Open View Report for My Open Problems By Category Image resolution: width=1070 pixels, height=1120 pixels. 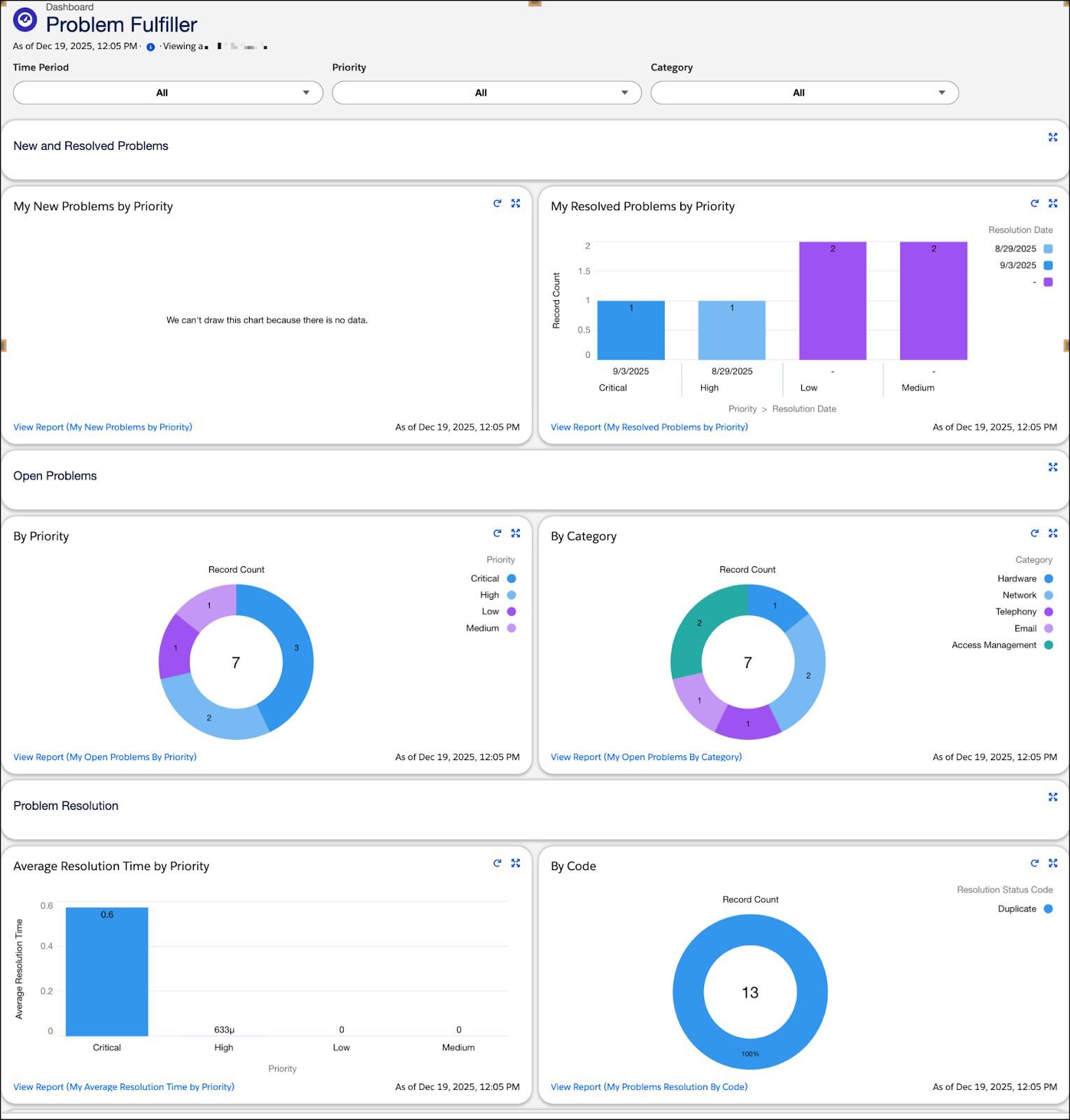point(646,757)
